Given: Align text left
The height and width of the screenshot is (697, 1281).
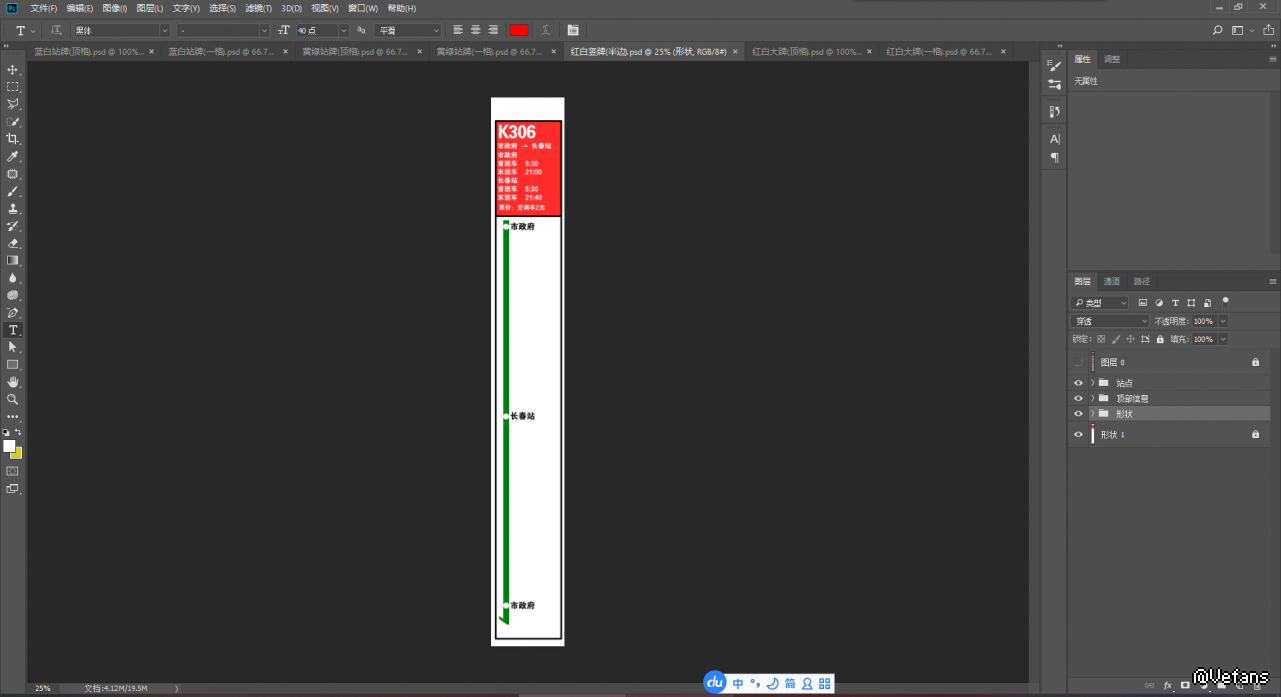Looking at the screenshot, I should [457, 31].
